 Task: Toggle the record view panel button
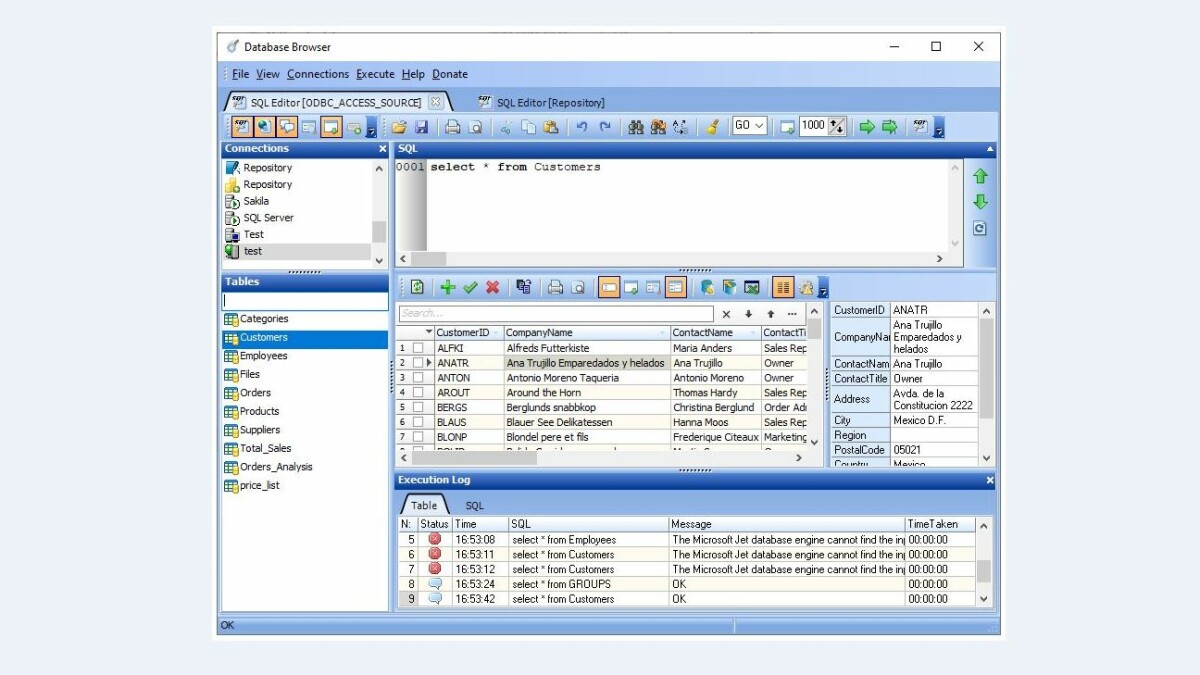coord(676,287)
